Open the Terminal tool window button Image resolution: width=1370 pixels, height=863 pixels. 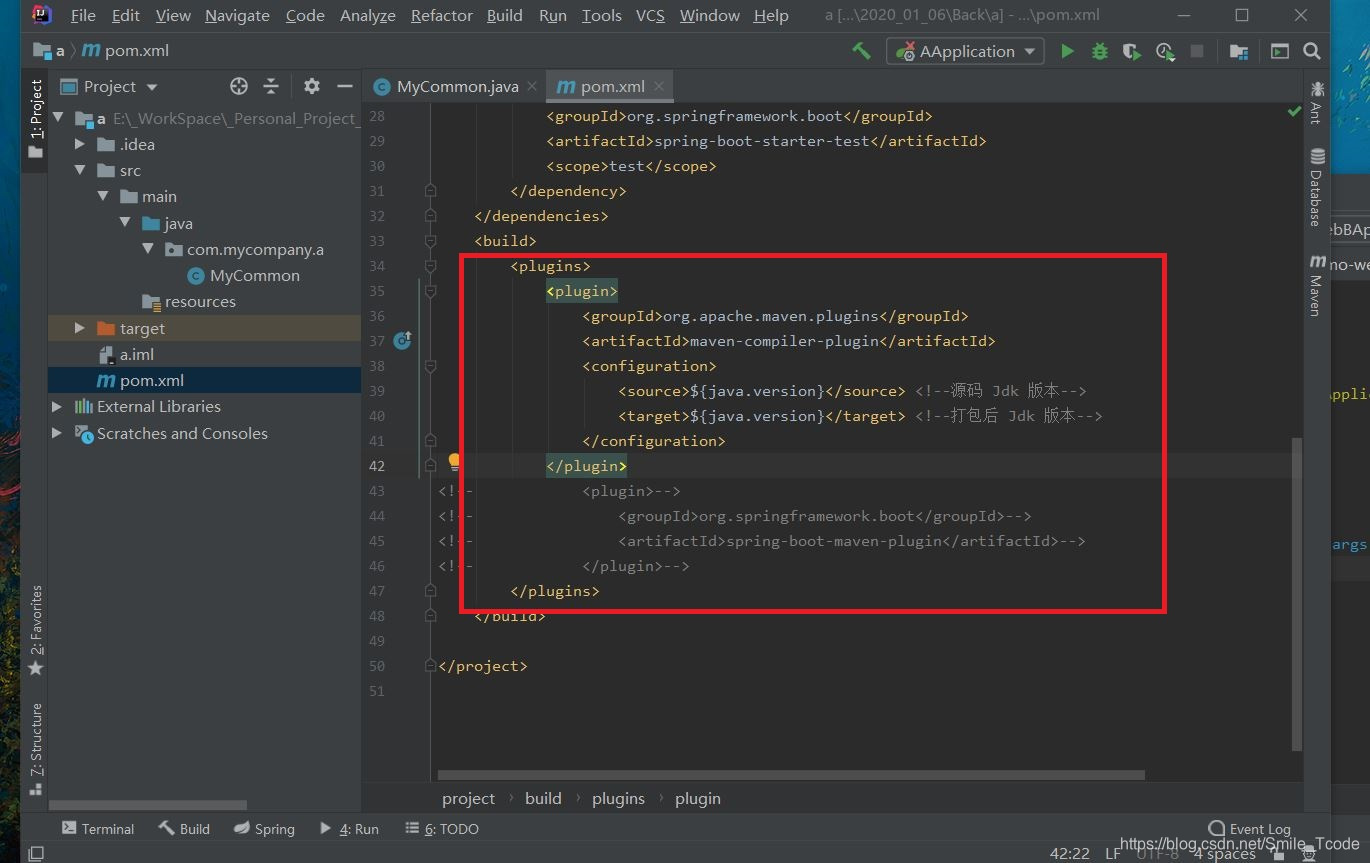tap(98, 828)
